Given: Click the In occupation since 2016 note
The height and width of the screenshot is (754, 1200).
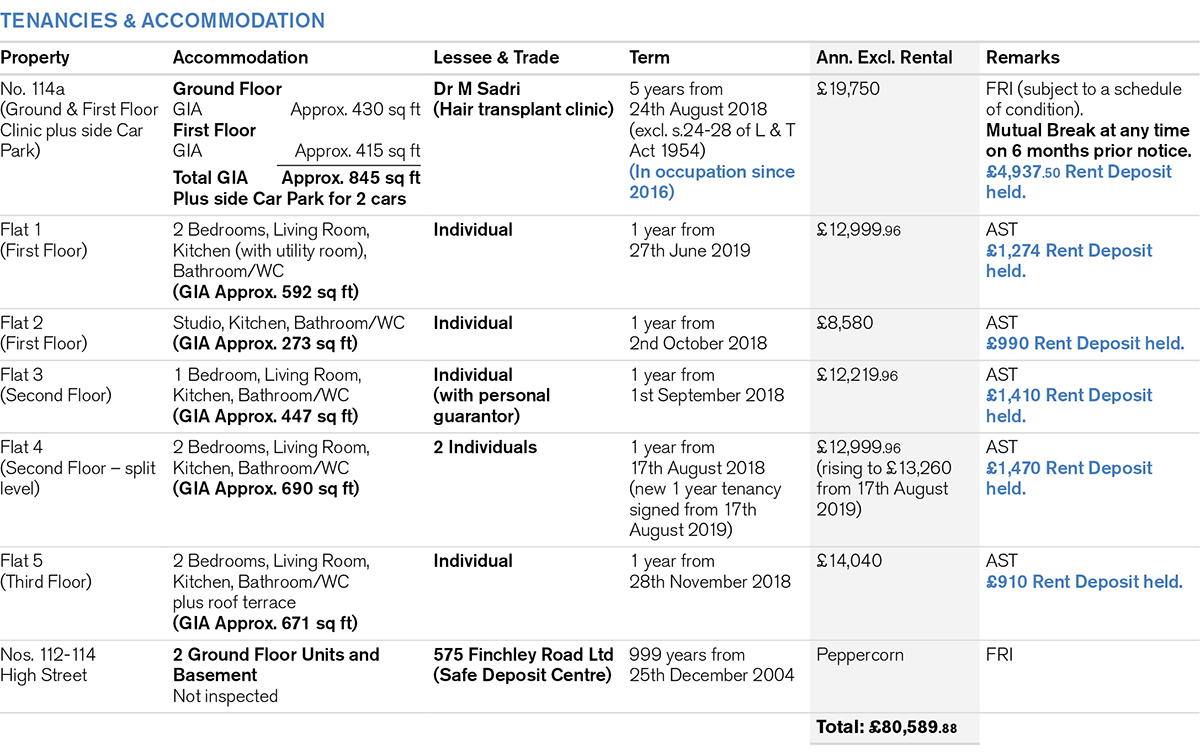Looking at the screenshot, I should (x=712, y=182).
